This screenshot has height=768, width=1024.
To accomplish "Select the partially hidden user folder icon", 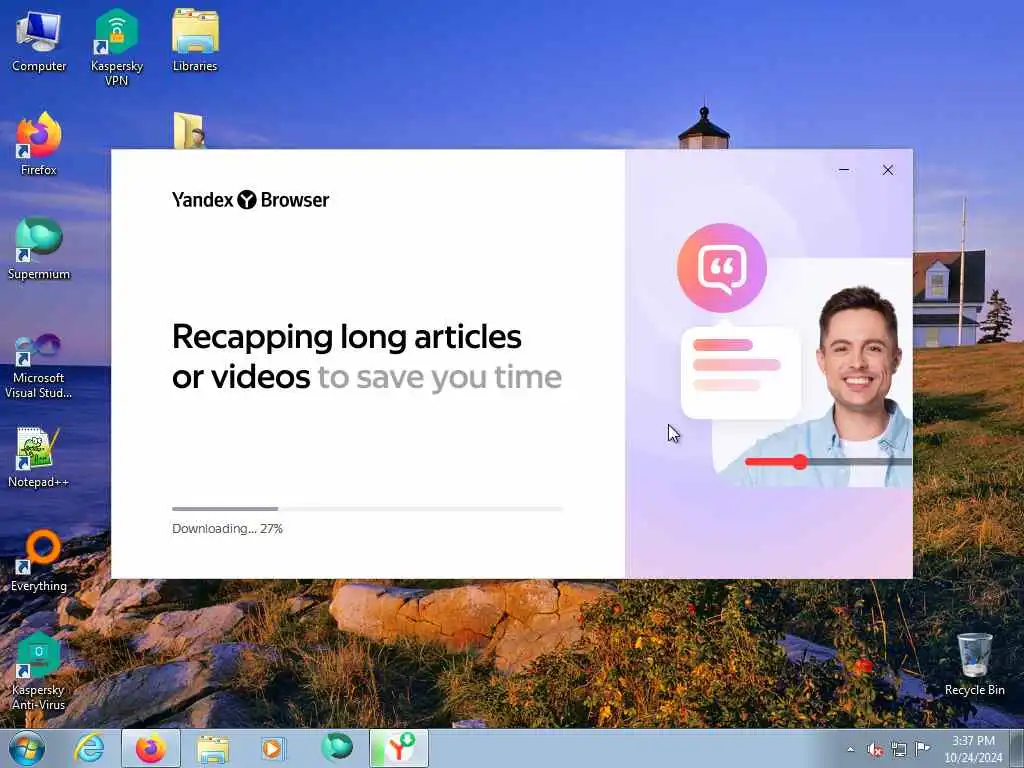I will pos(189,131).
